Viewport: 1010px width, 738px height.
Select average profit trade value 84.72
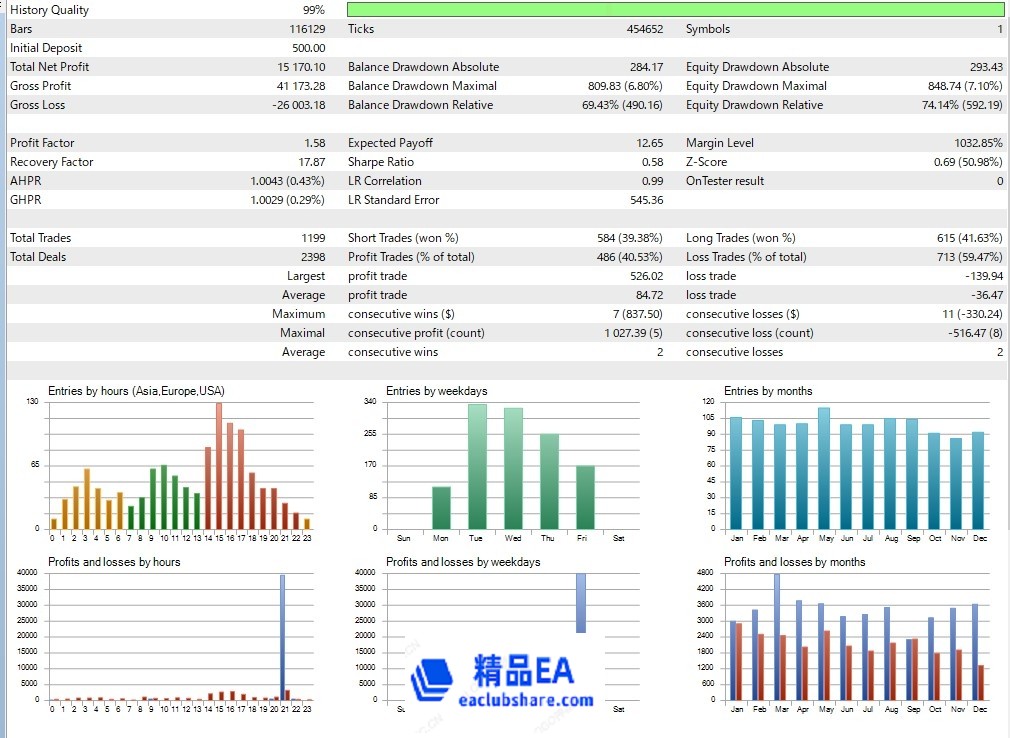click(x=649, y=295)
